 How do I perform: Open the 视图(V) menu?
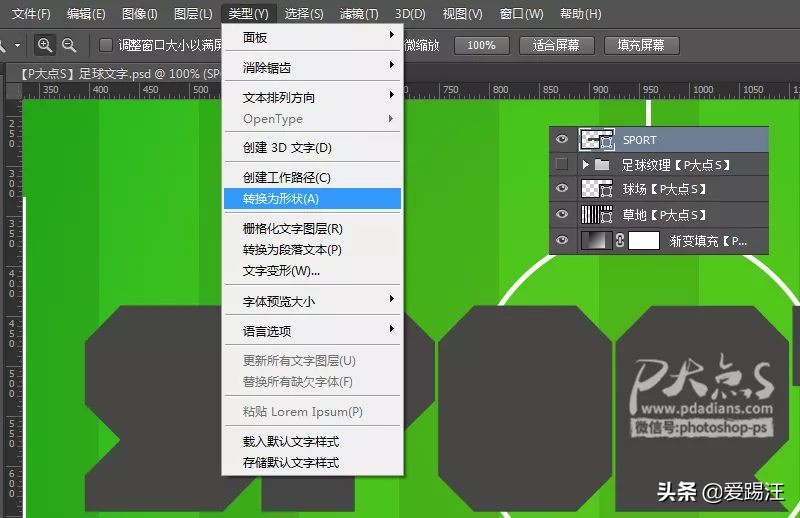pyautogui.click(x=462, y=14)
